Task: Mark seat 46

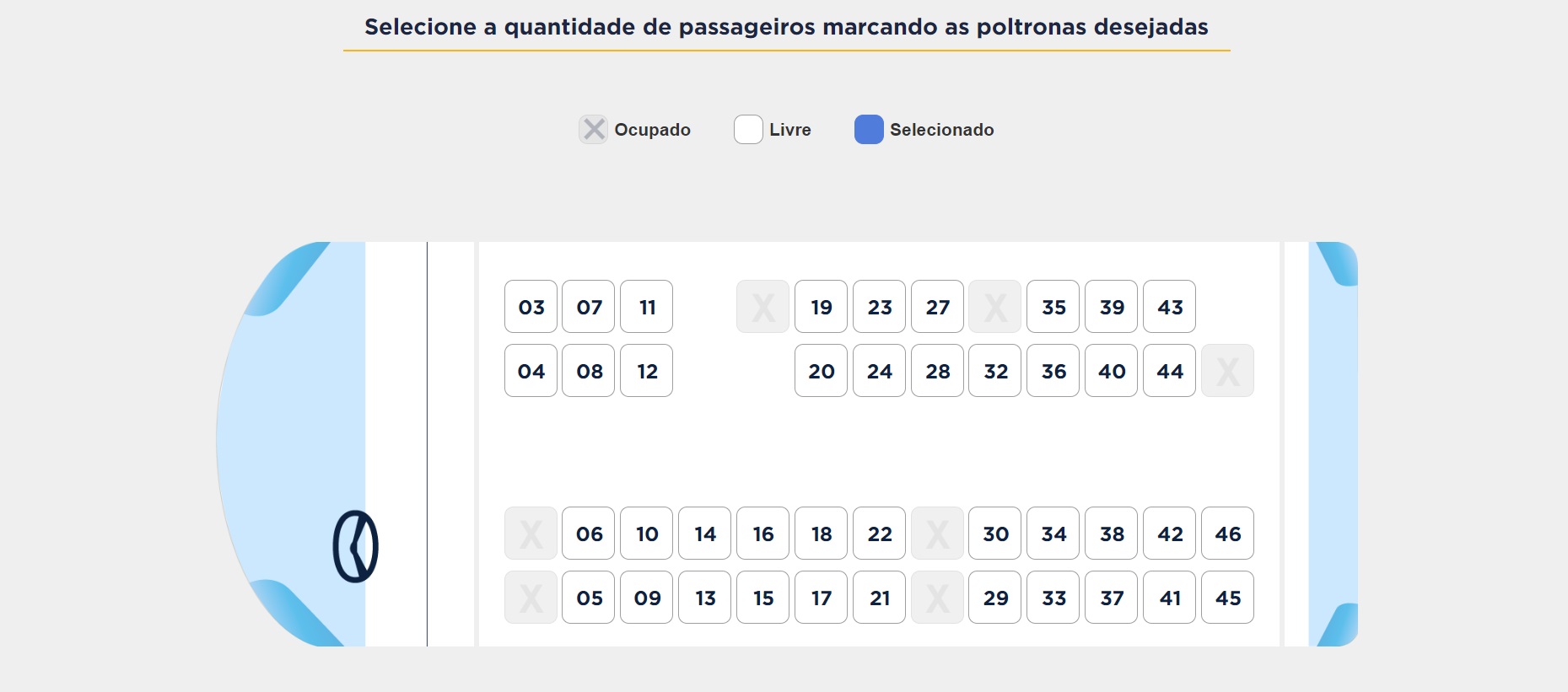Action: (x=1227, y=534)
